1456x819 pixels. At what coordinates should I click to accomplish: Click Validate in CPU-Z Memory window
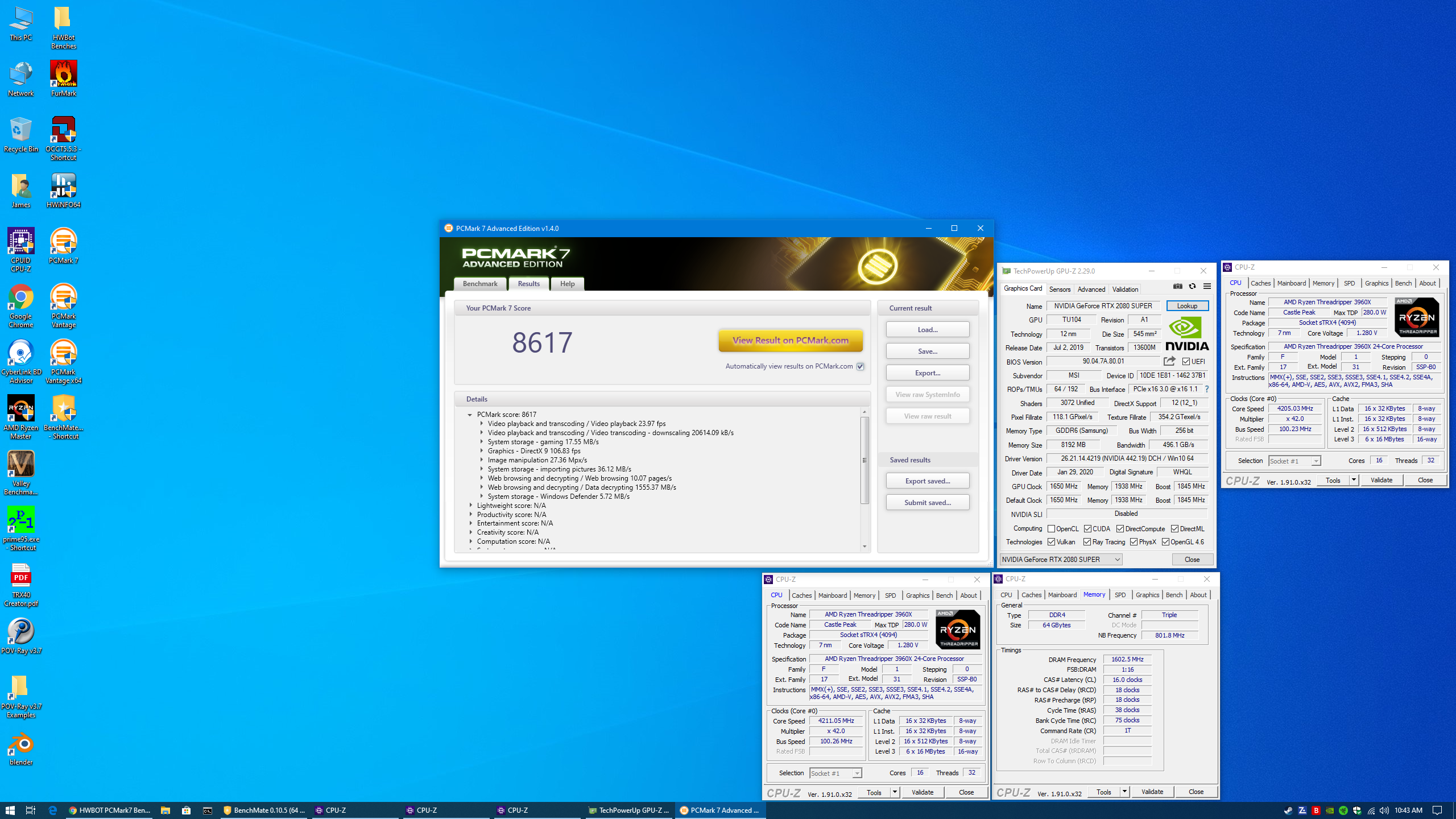pos(1152,791)
